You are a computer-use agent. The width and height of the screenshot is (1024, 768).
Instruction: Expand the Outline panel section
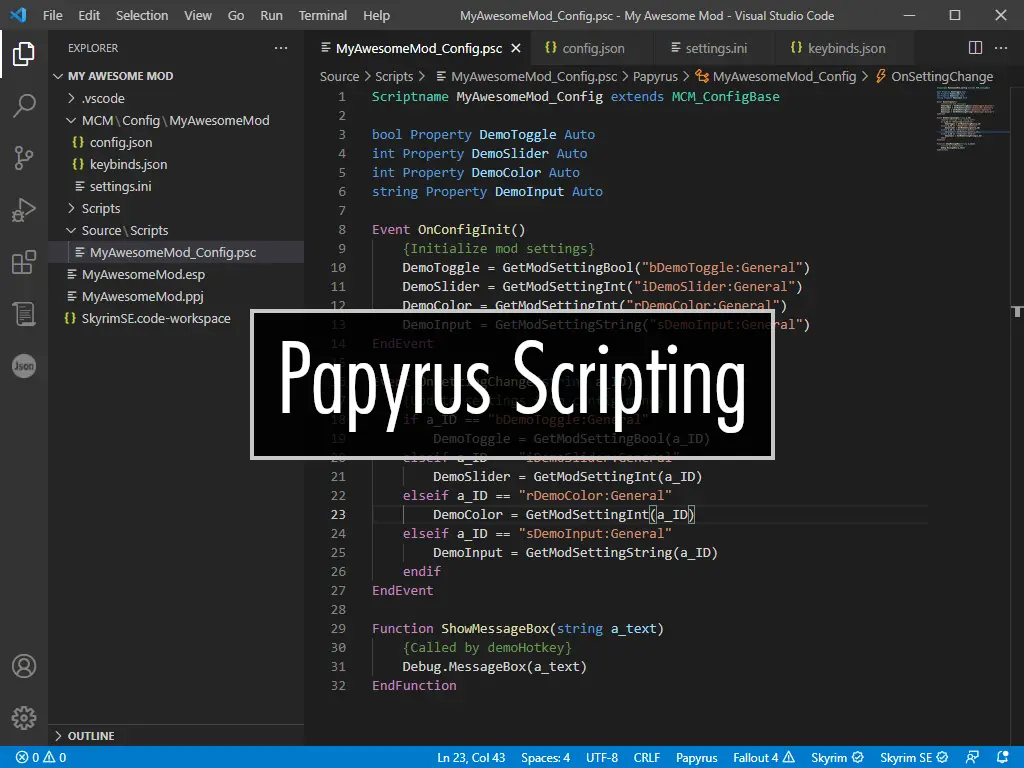90,736
